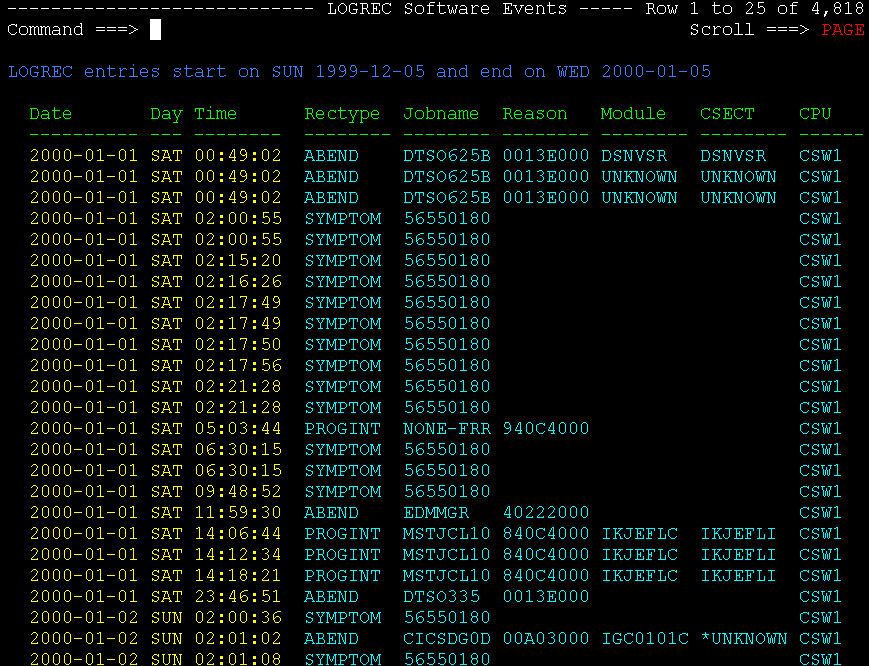869x666 pixels.
Task: Click time 14:12:34 in the Time column
Action: [x=238, y=555]
